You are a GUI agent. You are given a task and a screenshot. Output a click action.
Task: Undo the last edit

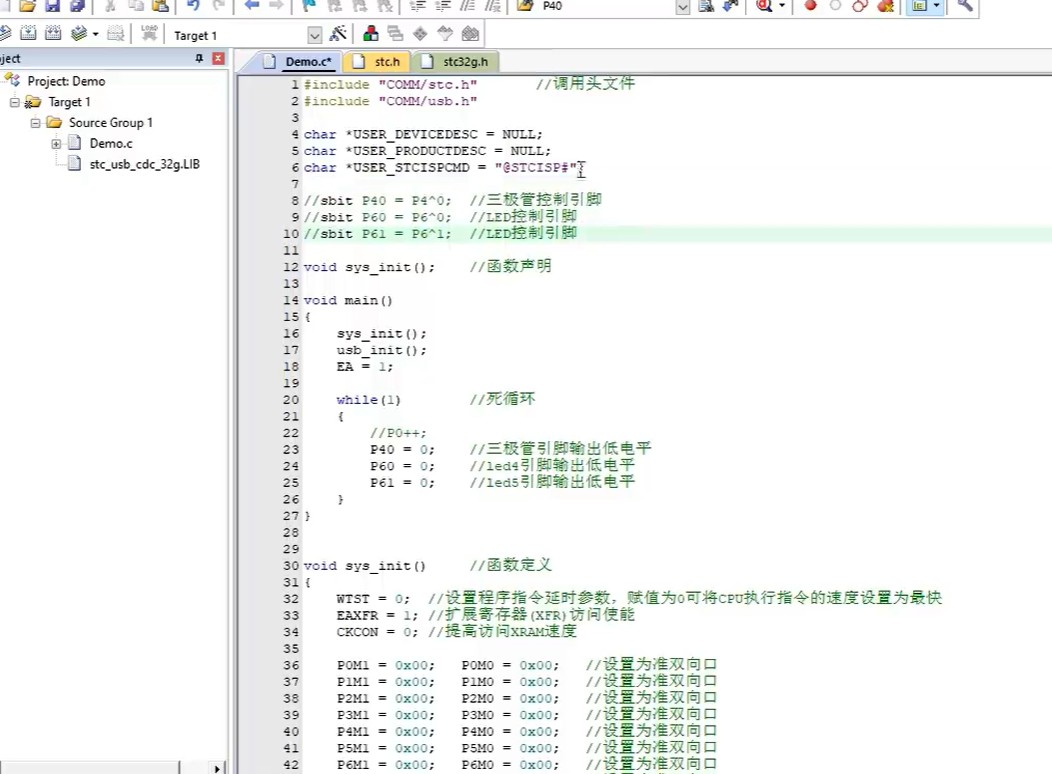point(193,6)
